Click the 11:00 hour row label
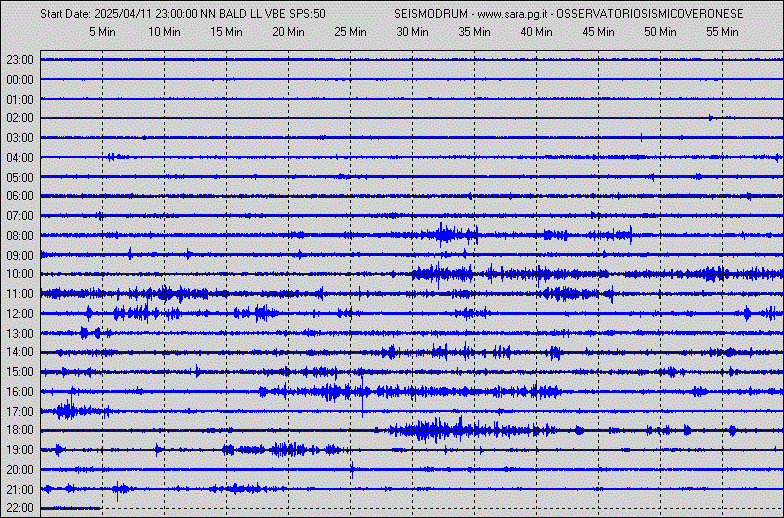This screenshot has width=784, height=518. tap(20, 294)
